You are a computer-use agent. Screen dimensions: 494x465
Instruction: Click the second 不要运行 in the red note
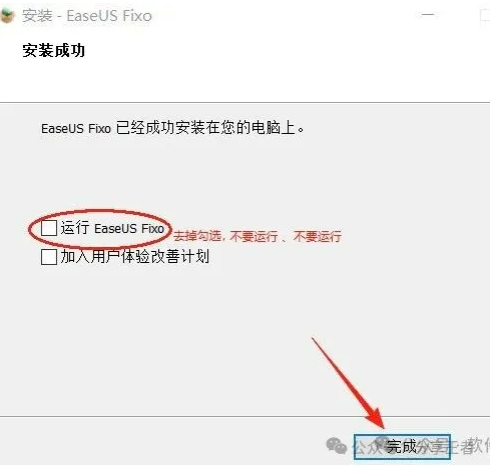click(x=317, y=236)
